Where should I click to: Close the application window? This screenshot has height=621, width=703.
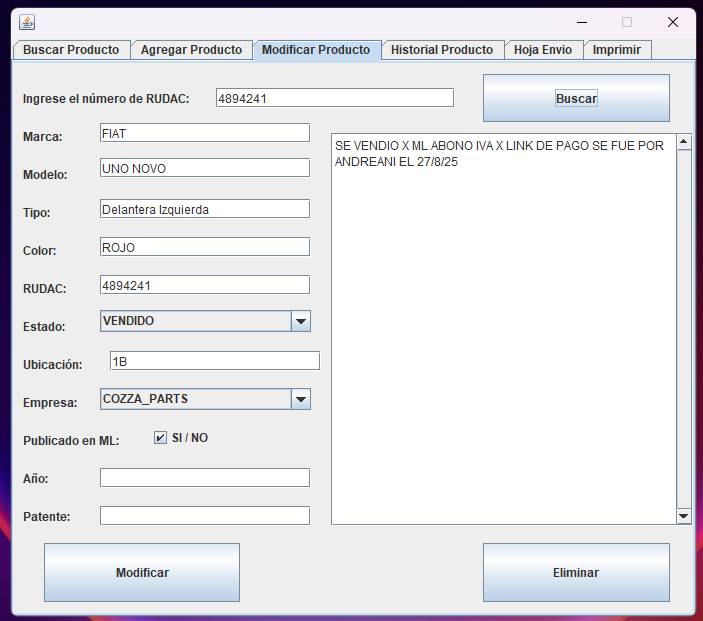click(x=673, y=22)
